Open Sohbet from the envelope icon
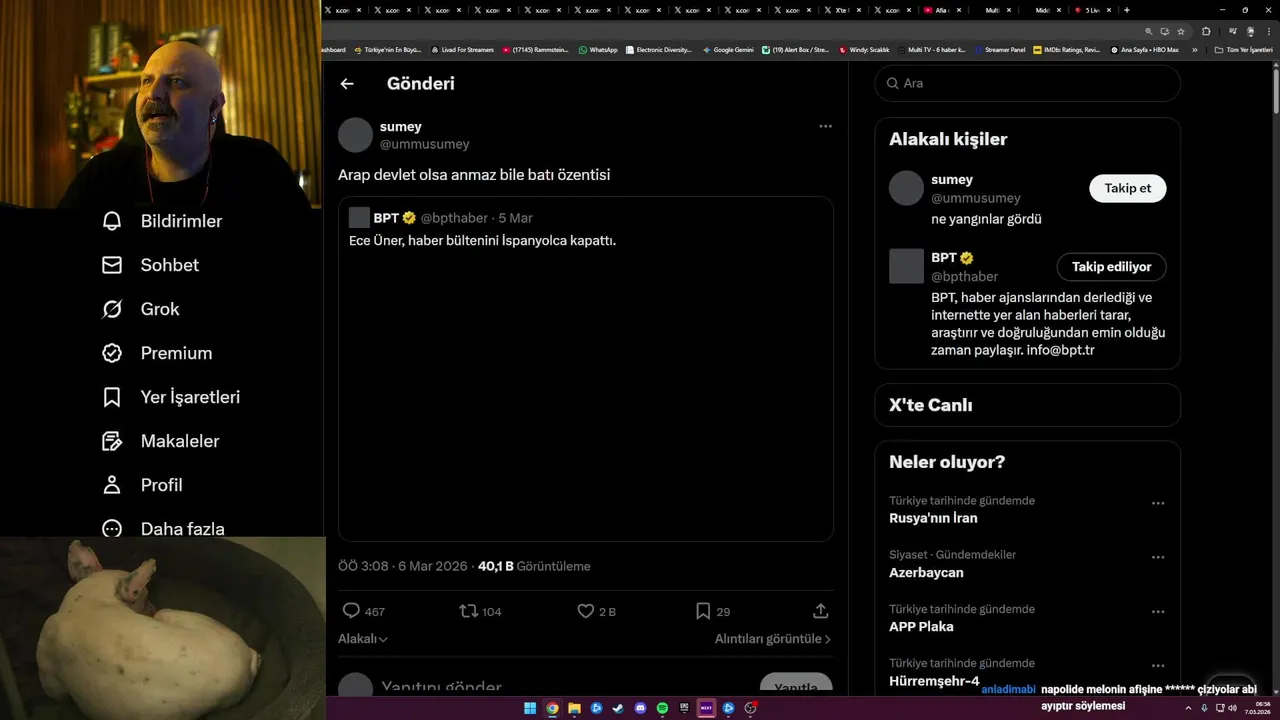 click(112, 265)
